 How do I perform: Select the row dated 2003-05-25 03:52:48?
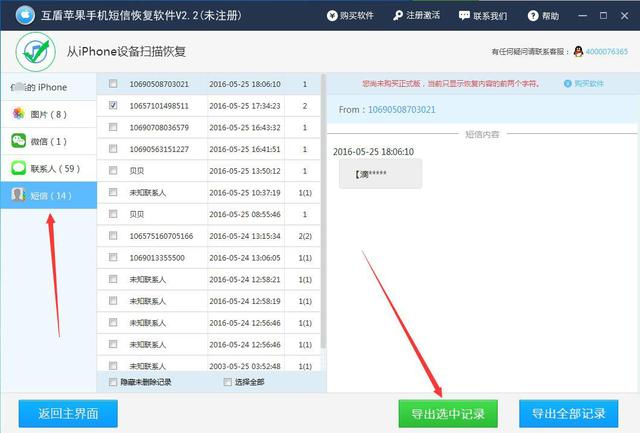pos(209,366)
